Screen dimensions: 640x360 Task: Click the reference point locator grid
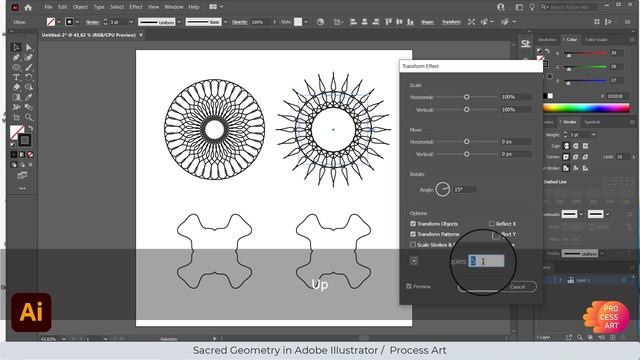[414, 261]
